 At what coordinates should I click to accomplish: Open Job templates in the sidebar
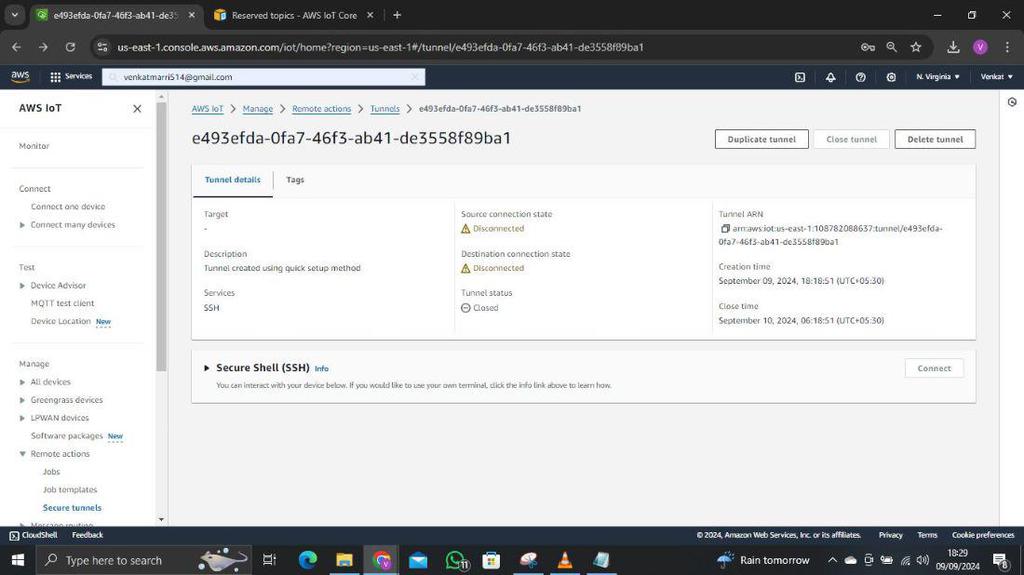click(x=70, y=490)
